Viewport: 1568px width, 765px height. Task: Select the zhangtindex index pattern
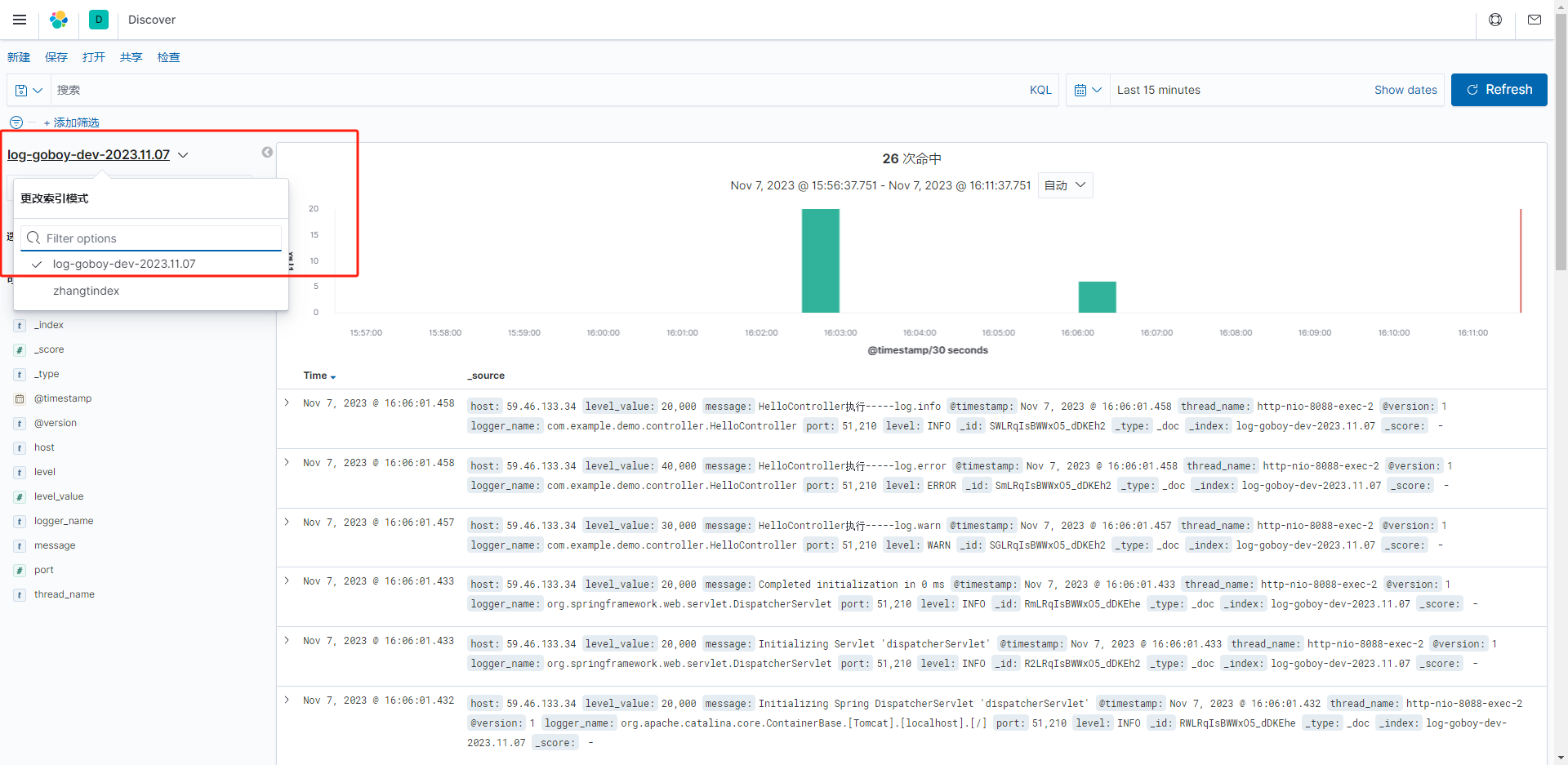86,291
